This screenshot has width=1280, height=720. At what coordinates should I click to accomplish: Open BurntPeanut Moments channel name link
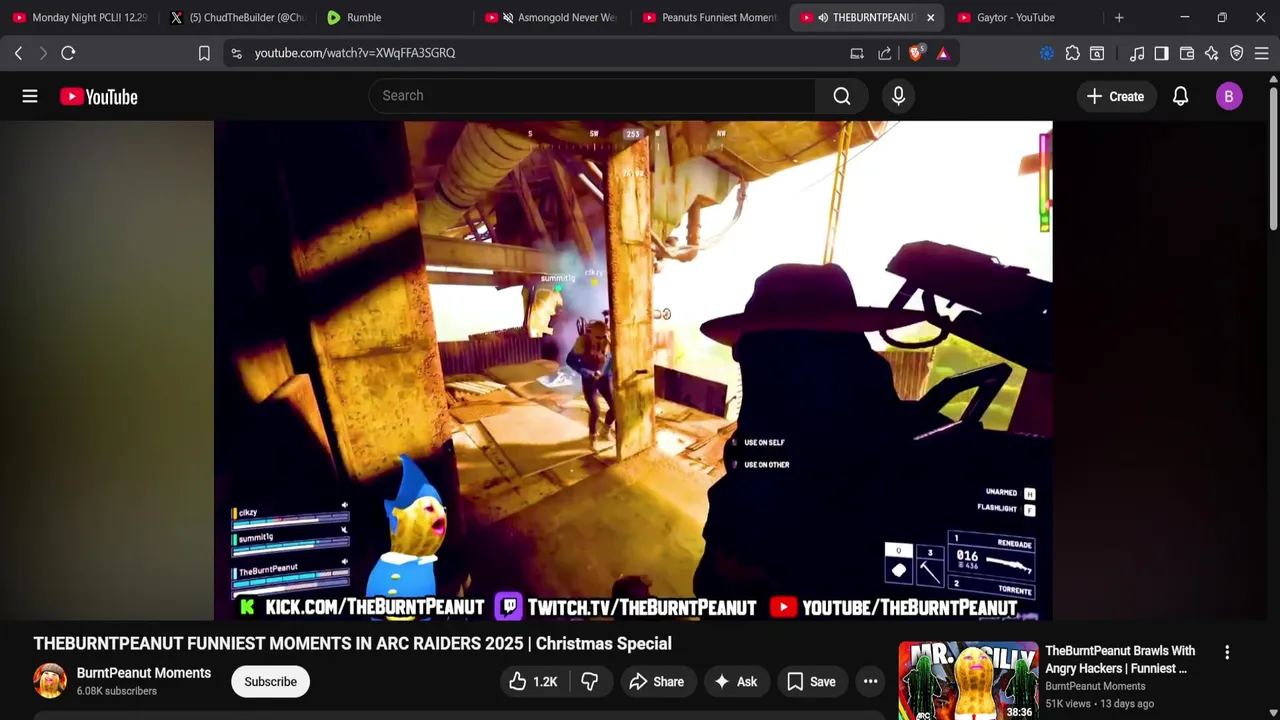click(144, 673)
